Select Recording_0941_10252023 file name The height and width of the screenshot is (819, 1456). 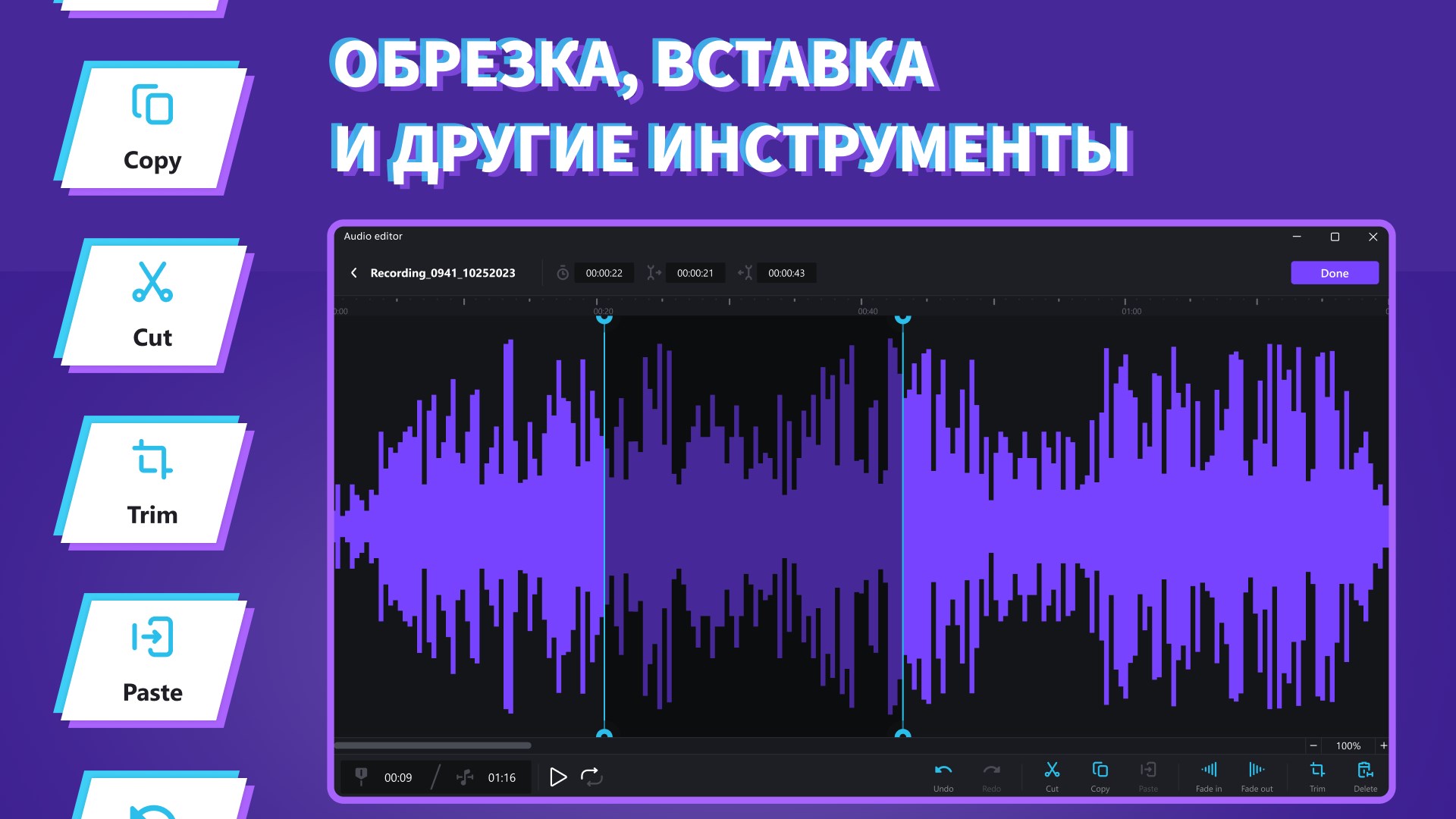tap(445, 272)
